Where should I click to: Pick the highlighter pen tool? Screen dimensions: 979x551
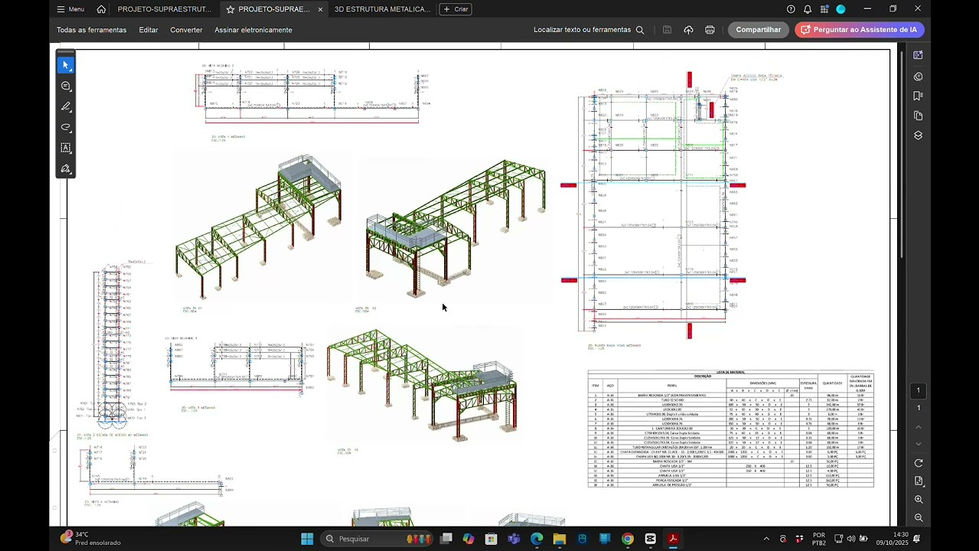(x=66, y=107)
